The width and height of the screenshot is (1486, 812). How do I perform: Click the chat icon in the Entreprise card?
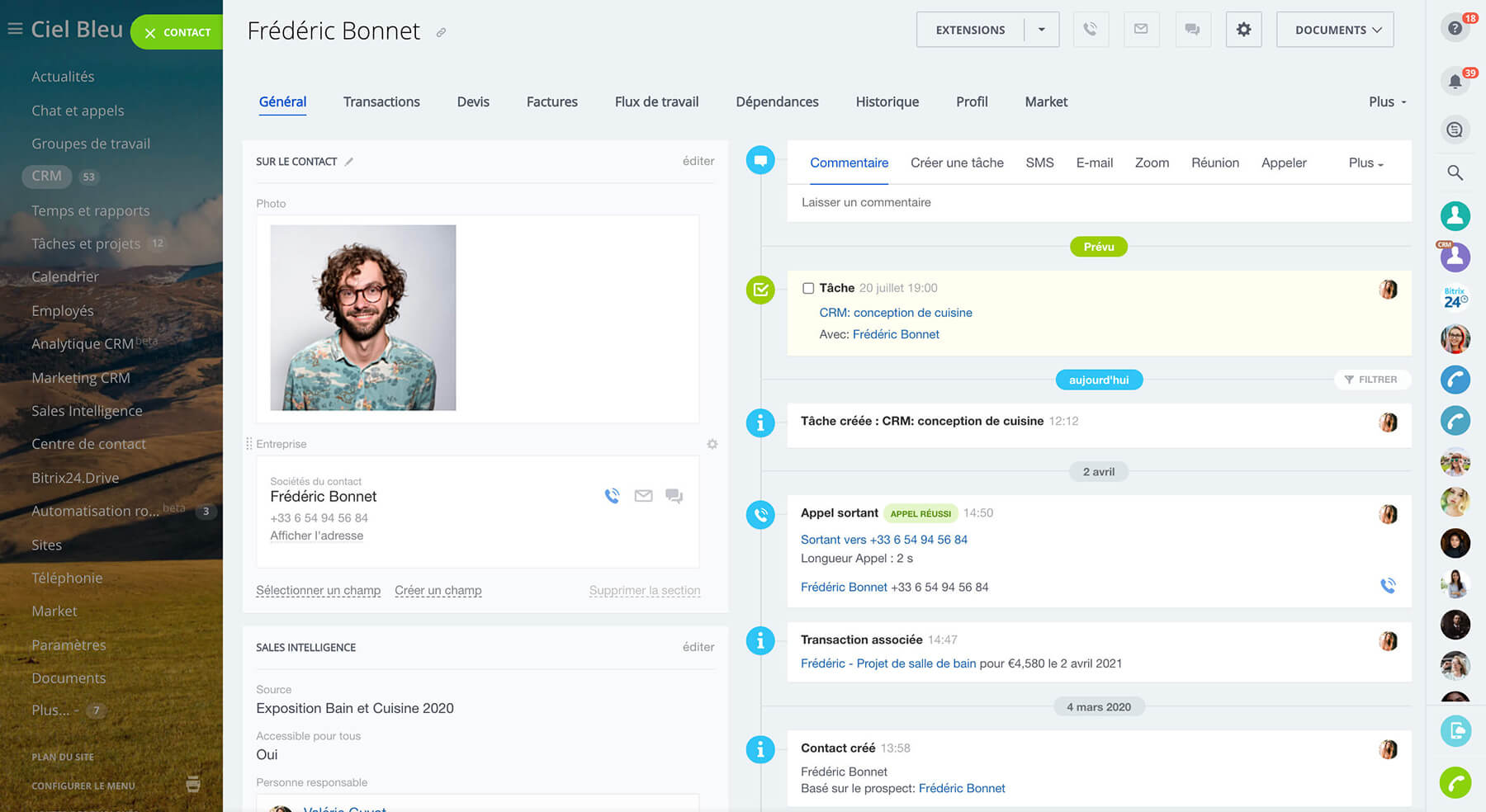tap(674, 496)
